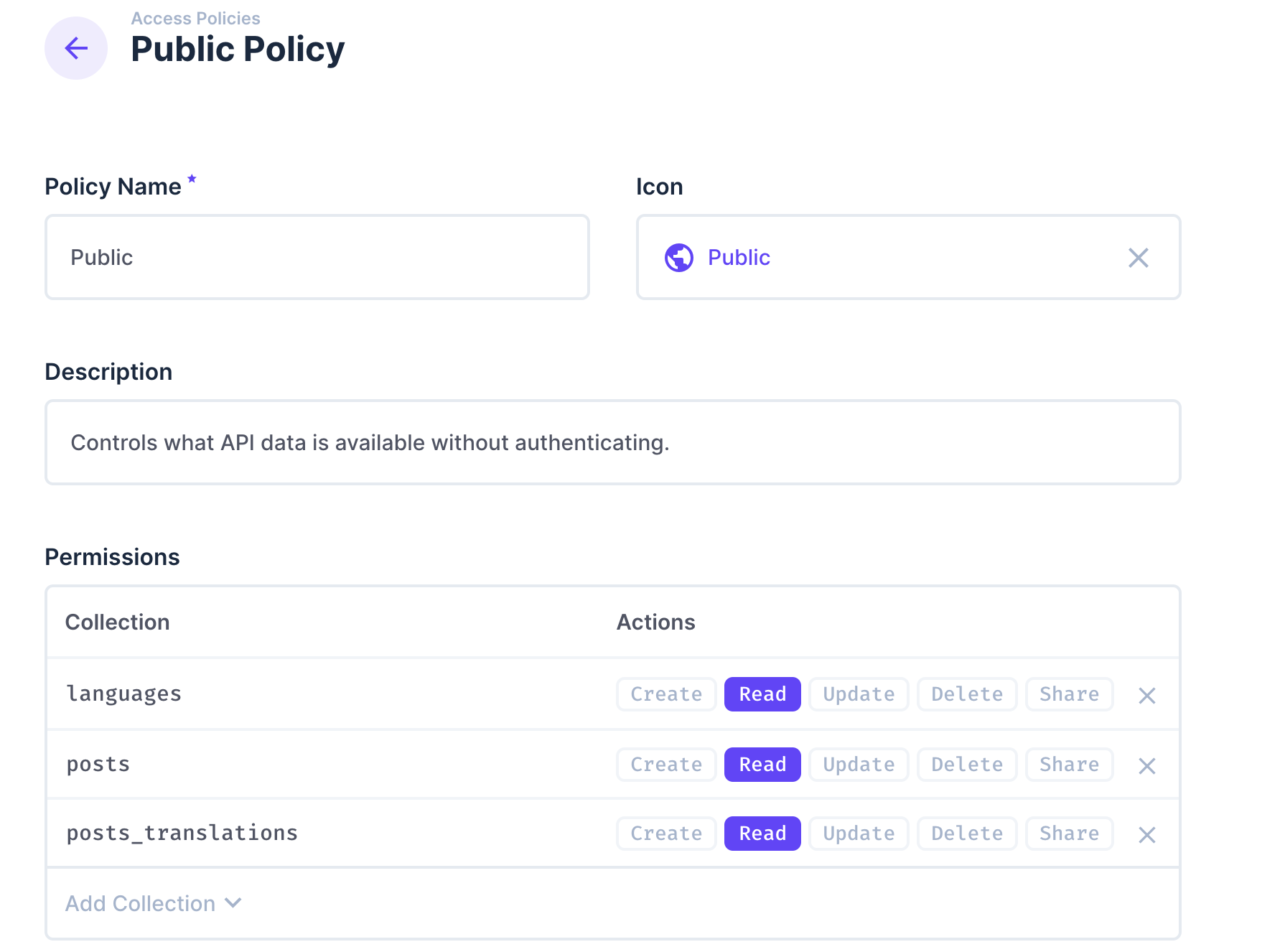Expand the Add Collection dropdown

pyautogui.click(x=141, y=903)
